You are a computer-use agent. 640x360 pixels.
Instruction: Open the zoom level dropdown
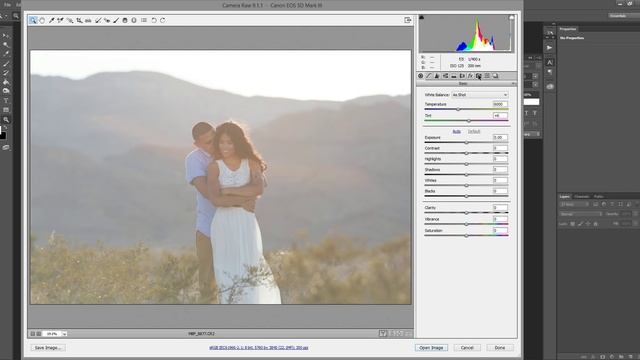[64, 334]
